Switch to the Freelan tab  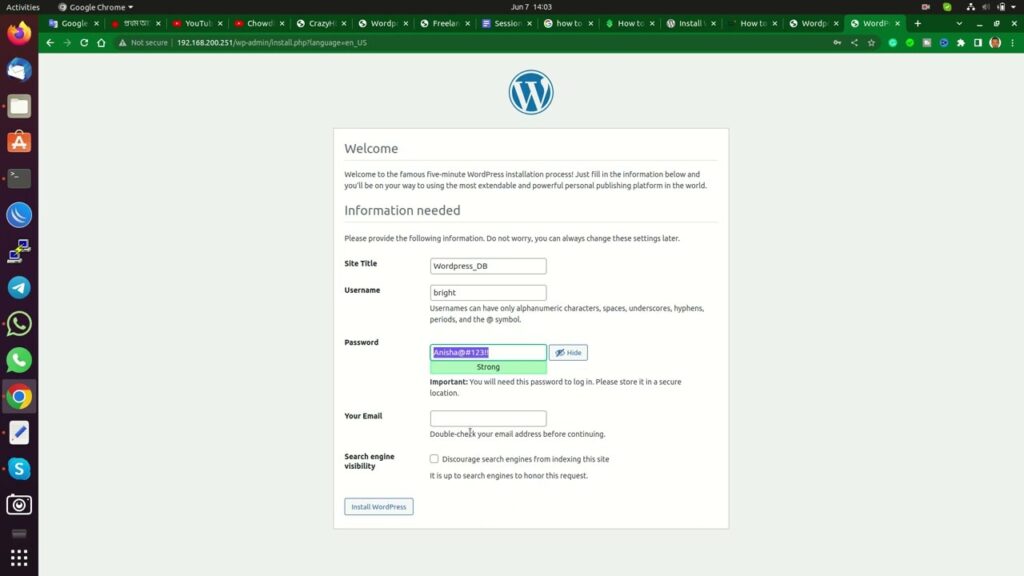tap(445, 24)
